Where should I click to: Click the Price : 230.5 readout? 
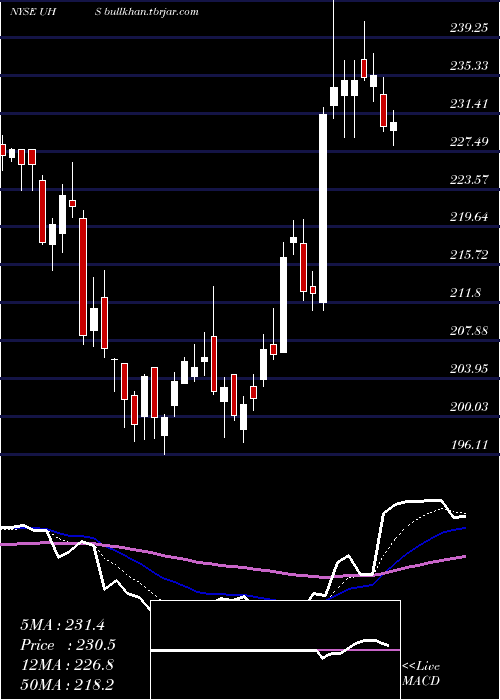click(68, 645)
